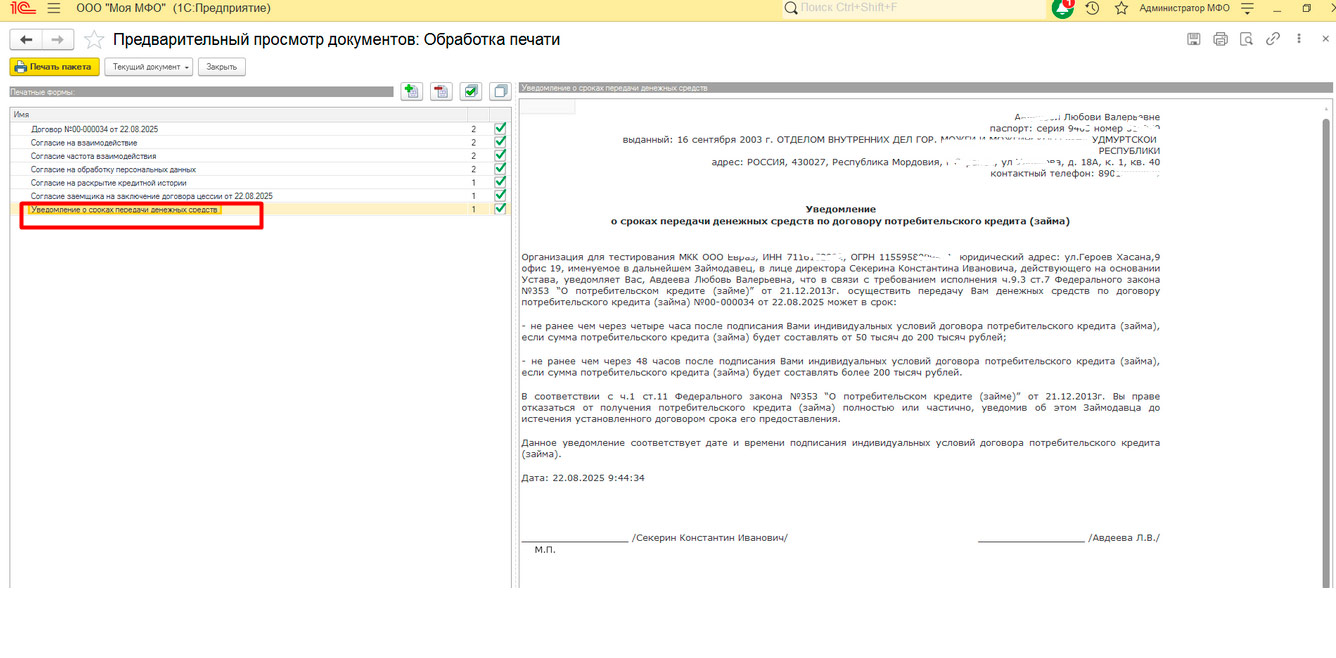
Task: Open the Текущий документ dropdown
Action: (148, 67)
